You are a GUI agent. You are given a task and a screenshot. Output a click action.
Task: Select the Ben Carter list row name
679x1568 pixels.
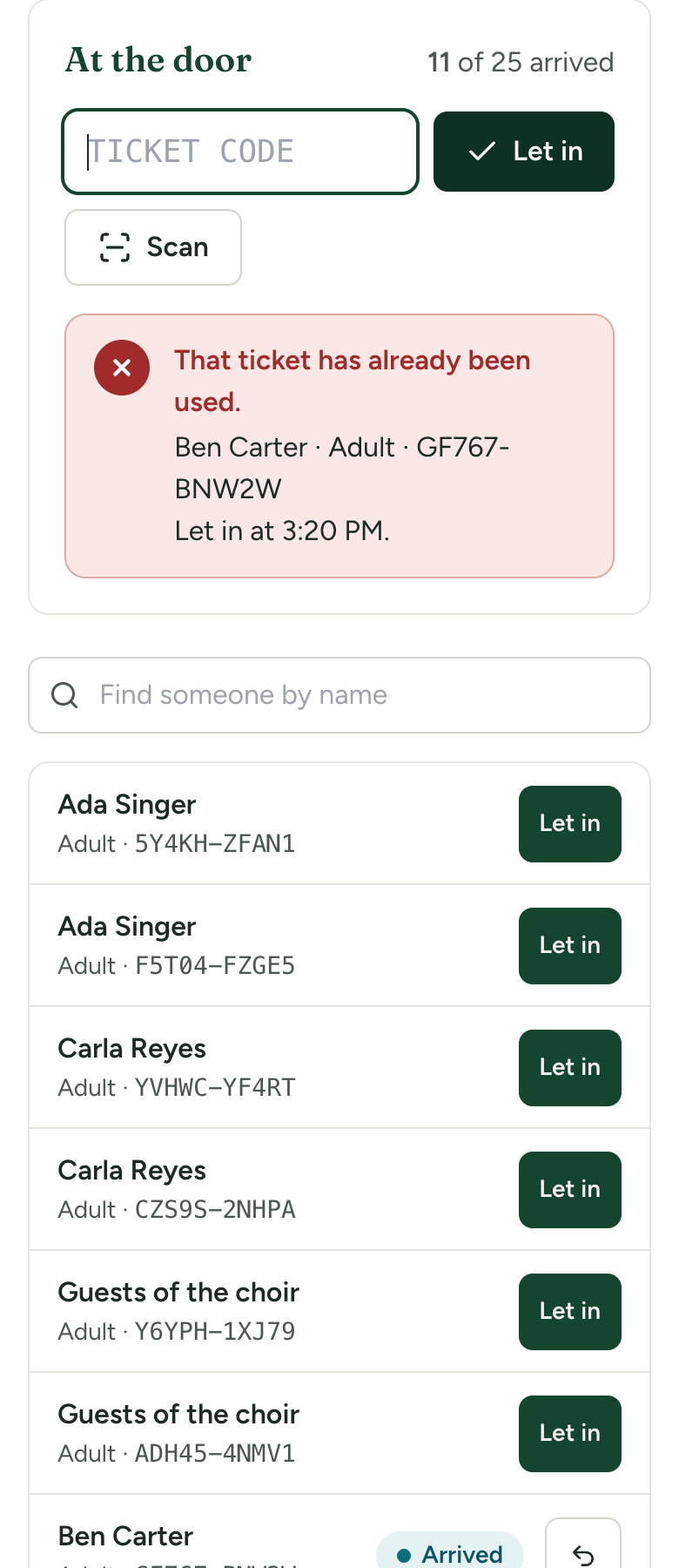pos(125,1536)
